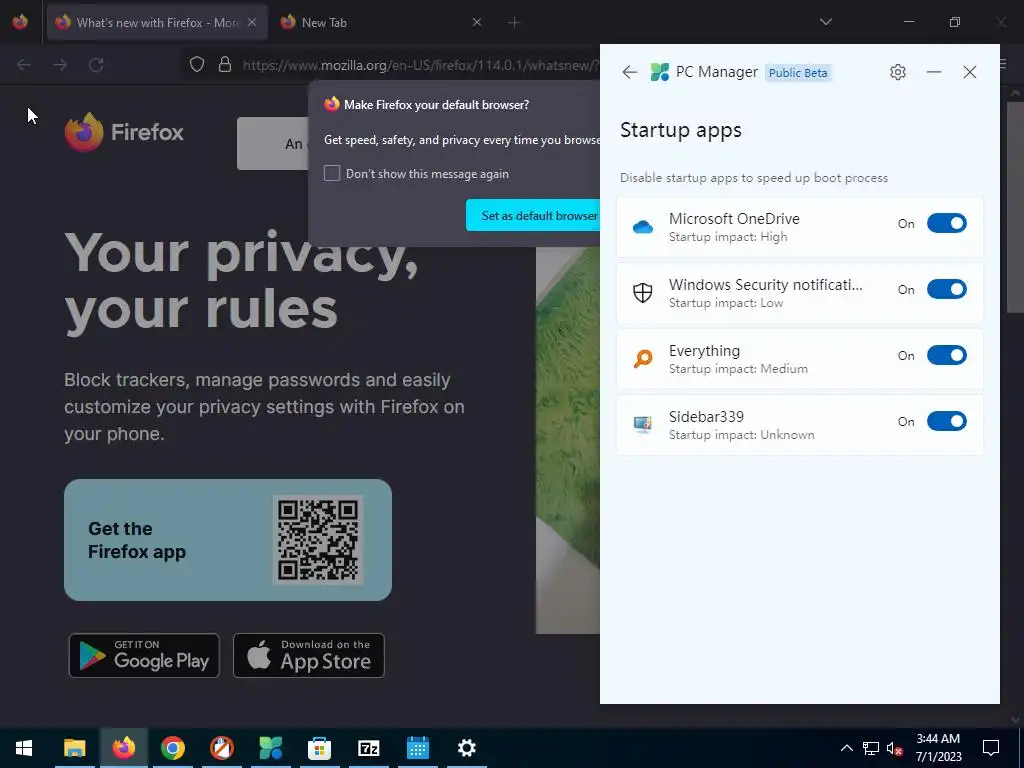The image size is (1024, 768).
Task: Click the Firefox URL address field
Action: [x=420, y=65]
